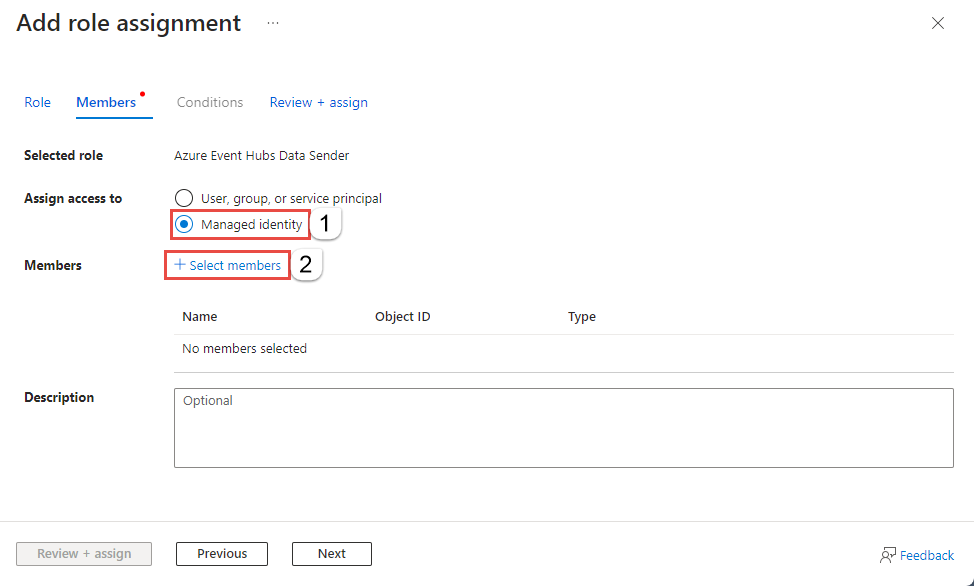Go to the Review + assign tab
The height and width of the screenshot is (586, 974).
click(x=318, y=102)
